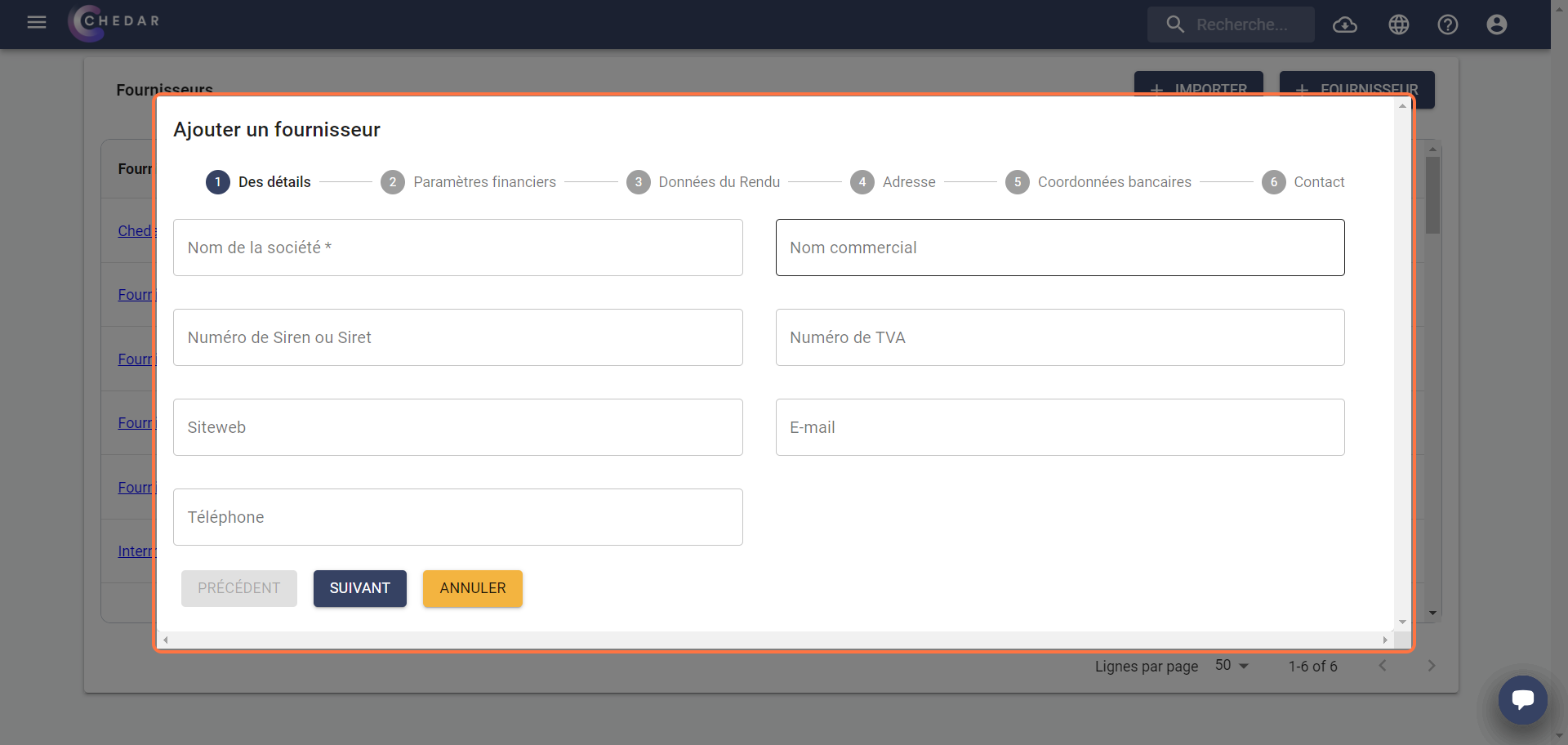Go to previous page arrow
Image resolution: width=1568 pixels, height=745 pixels.
[x=1383, y=666]
